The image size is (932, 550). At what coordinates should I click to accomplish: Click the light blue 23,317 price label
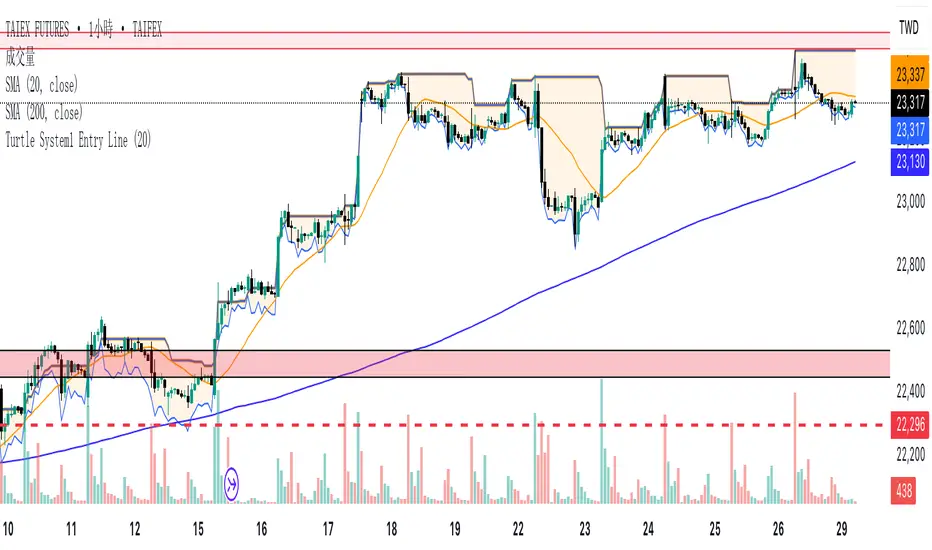pos(909,129)
